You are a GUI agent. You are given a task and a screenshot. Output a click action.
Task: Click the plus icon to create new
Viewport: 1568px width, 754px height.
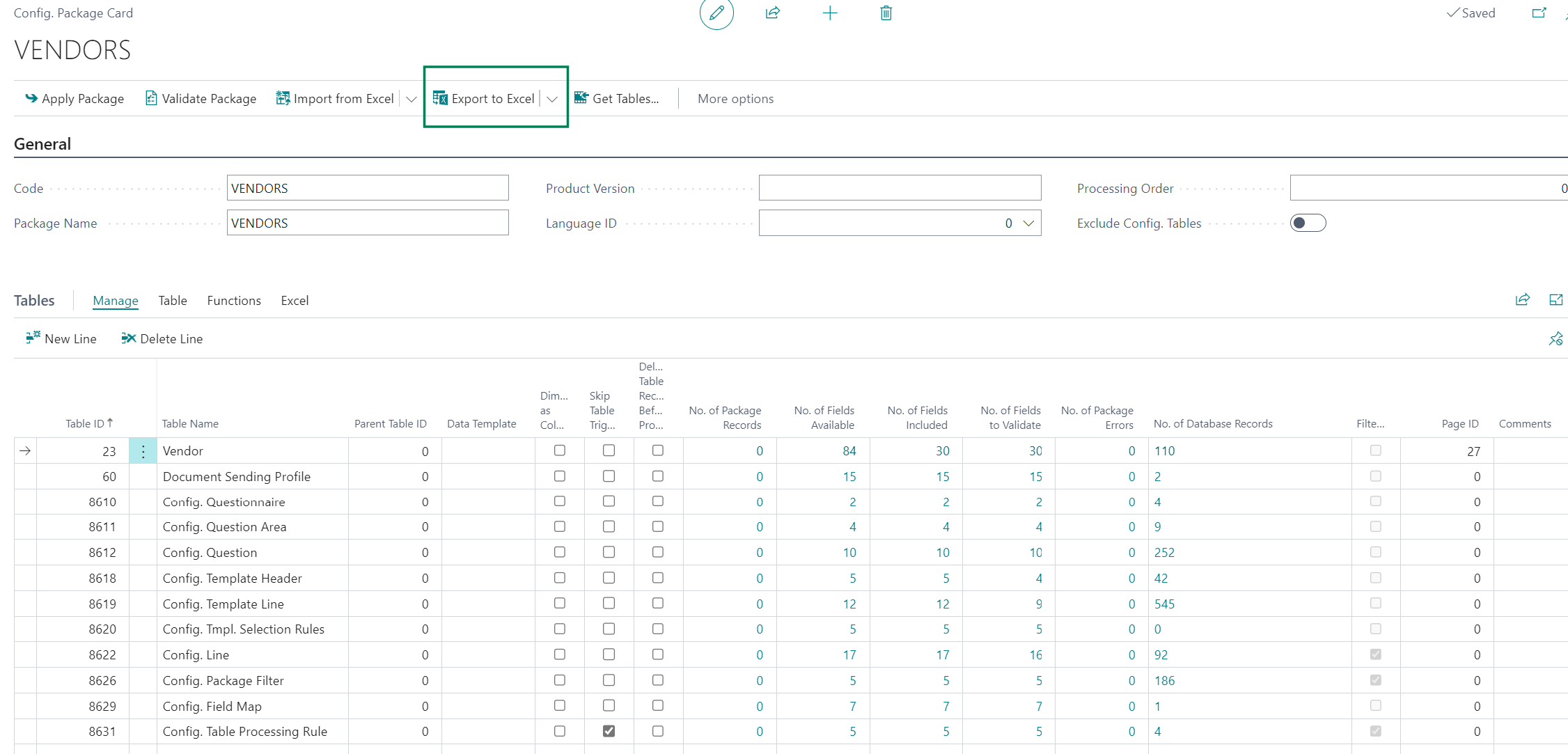tap(829, 13)
